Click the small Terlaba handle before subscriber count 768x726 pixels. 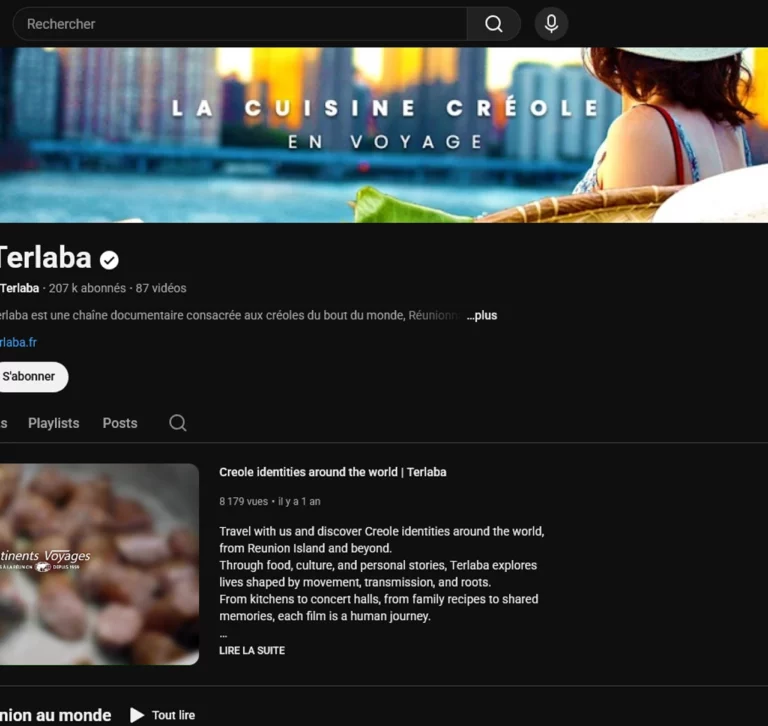point(19,288)
